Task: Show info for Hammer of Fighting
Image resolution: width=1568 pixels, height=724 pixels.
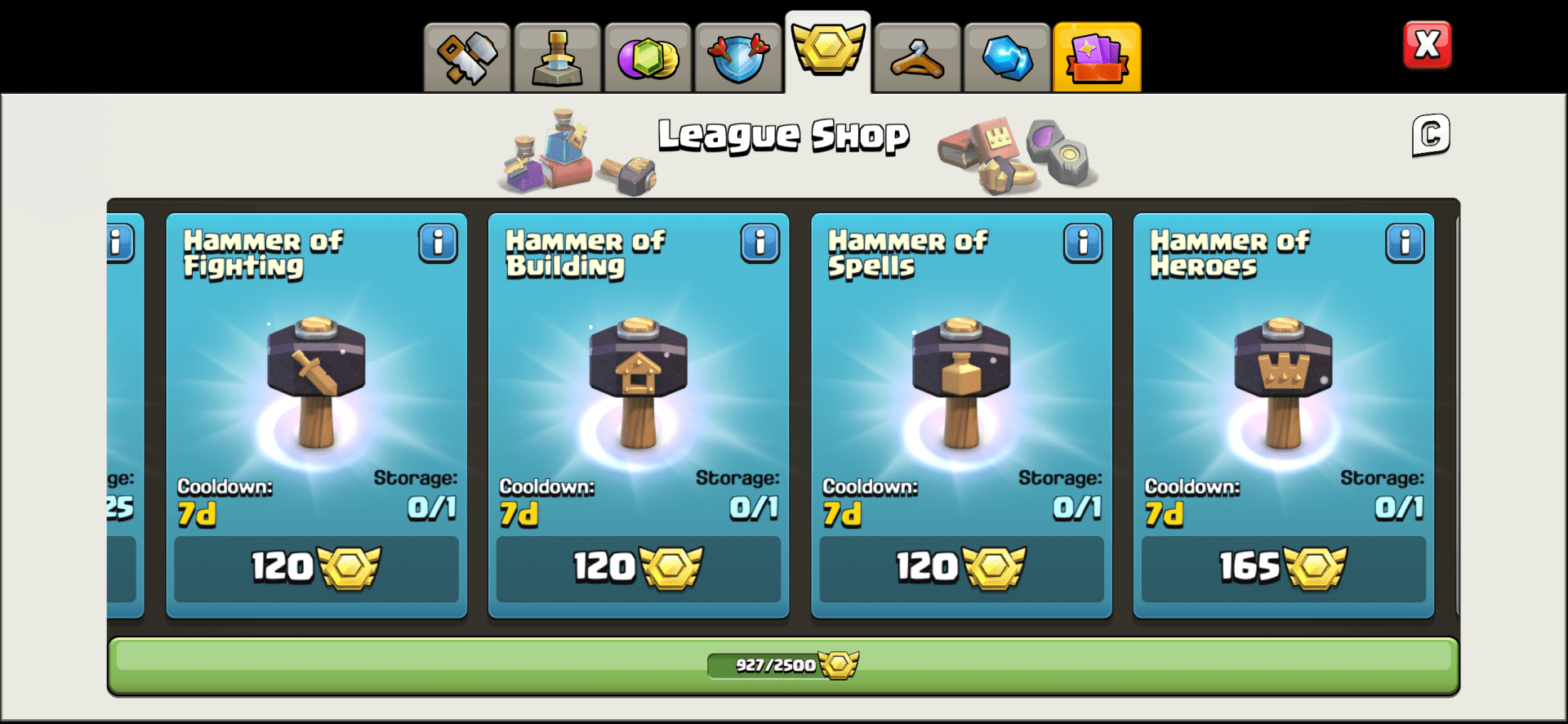Action: 439,243
